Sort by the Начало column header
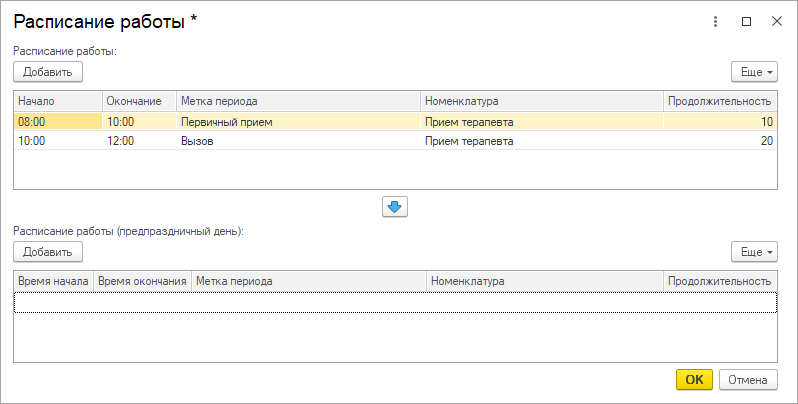 pyautogui.click(x=57, y=101)
